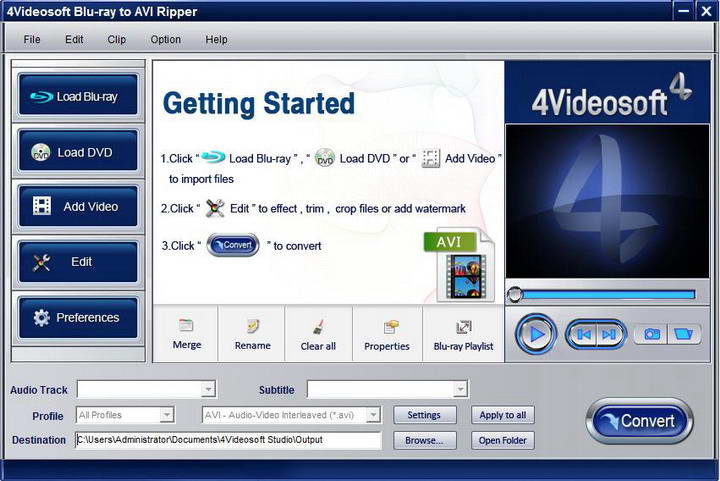Click the preview seek slider handle
Screen dimensions: 720x481
tap(515, 294)
